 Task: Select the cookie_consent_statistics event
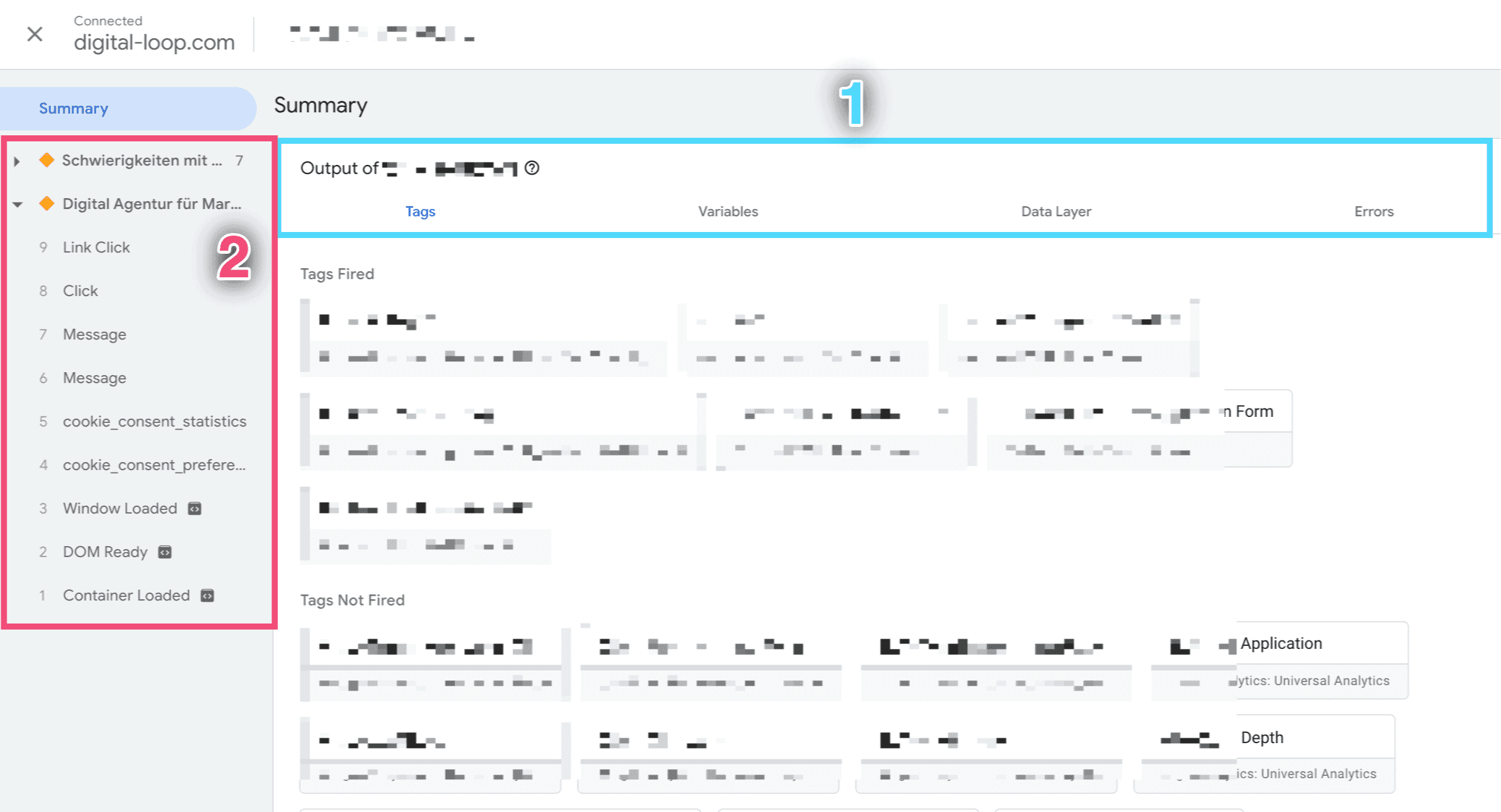(x=153, y=421)
